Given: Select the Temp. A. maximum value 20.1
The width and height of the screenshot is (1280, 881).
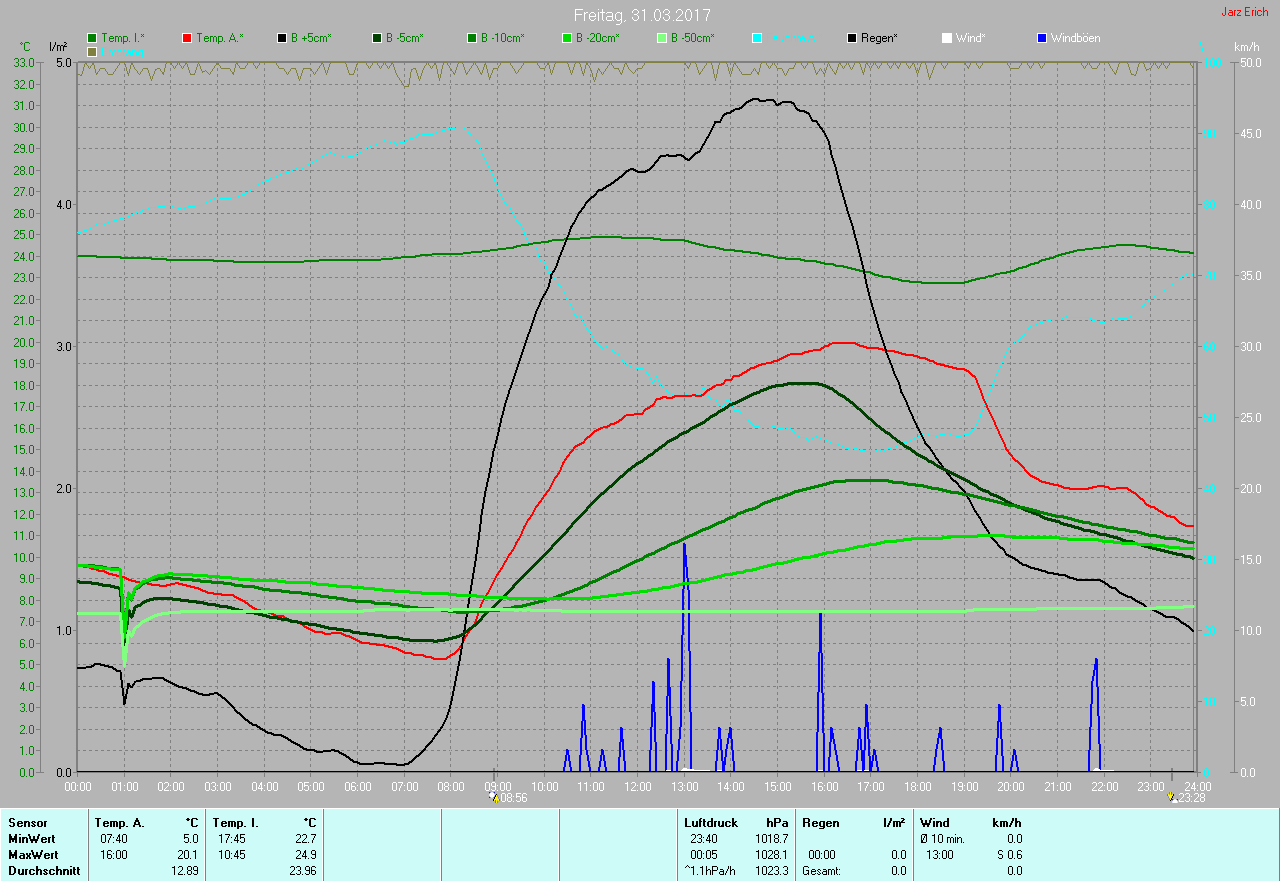Looking at the screenshot, I should pos(187,855).
